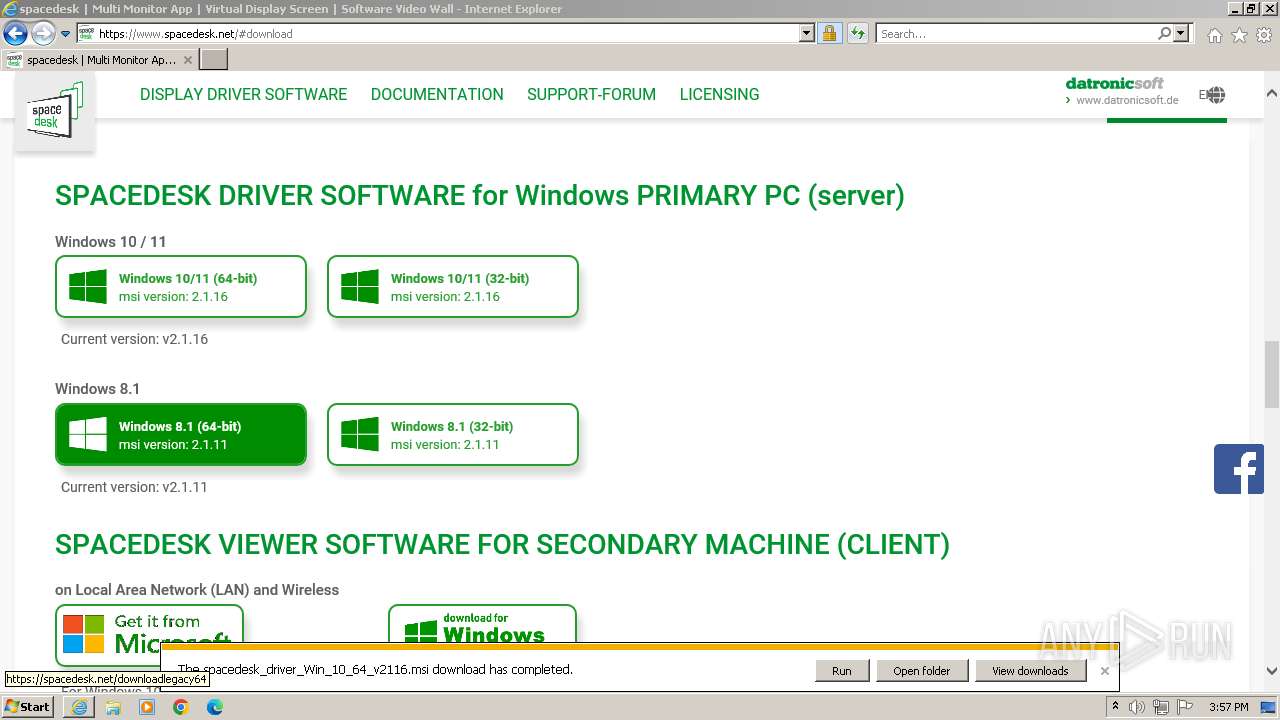The width and height of the screenshot is (1280, 720).
Task: Click the Current version: v2.1.11 text
Action: [134, 487]
